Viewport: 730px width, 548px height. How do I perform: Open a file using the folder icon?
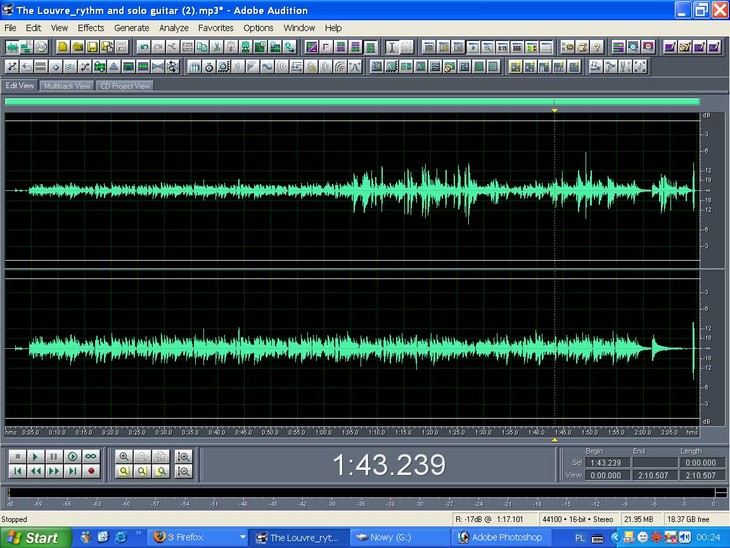tap(78, 47)
